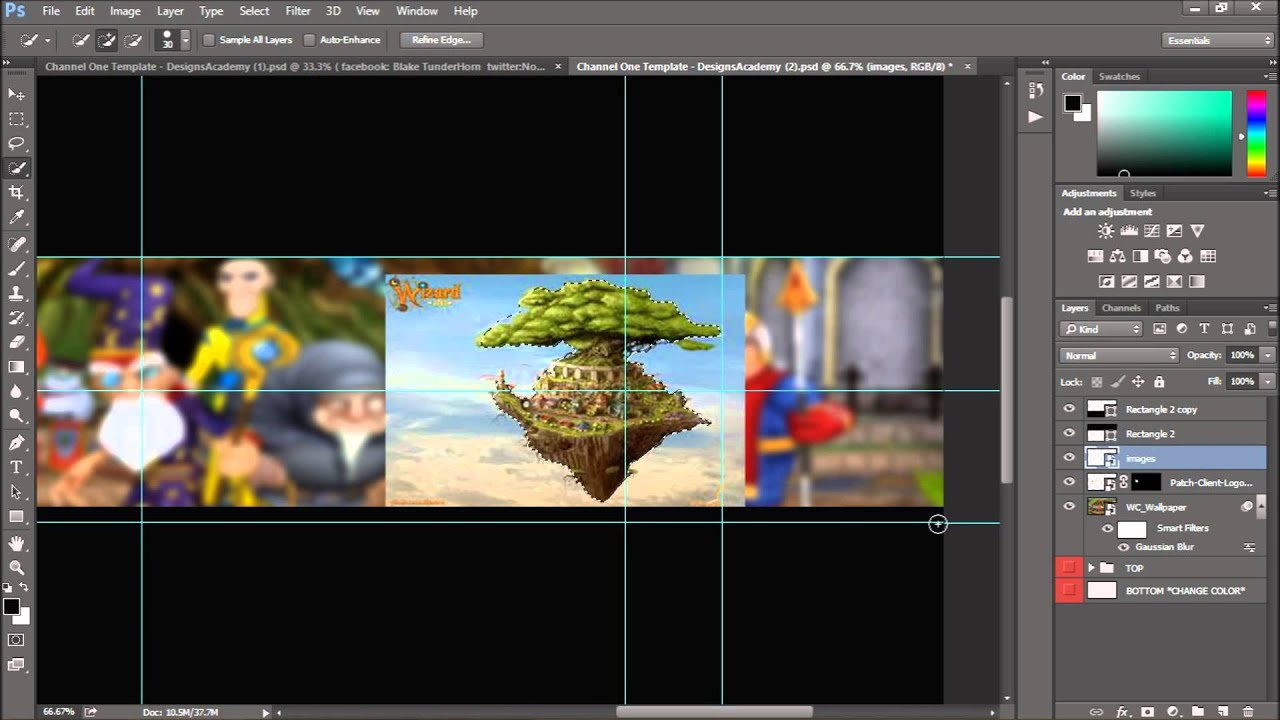Open the Essentials workspace dropdown
Image resolution: width=1280 pixels, height=720 pixels.
point(1219,40)
